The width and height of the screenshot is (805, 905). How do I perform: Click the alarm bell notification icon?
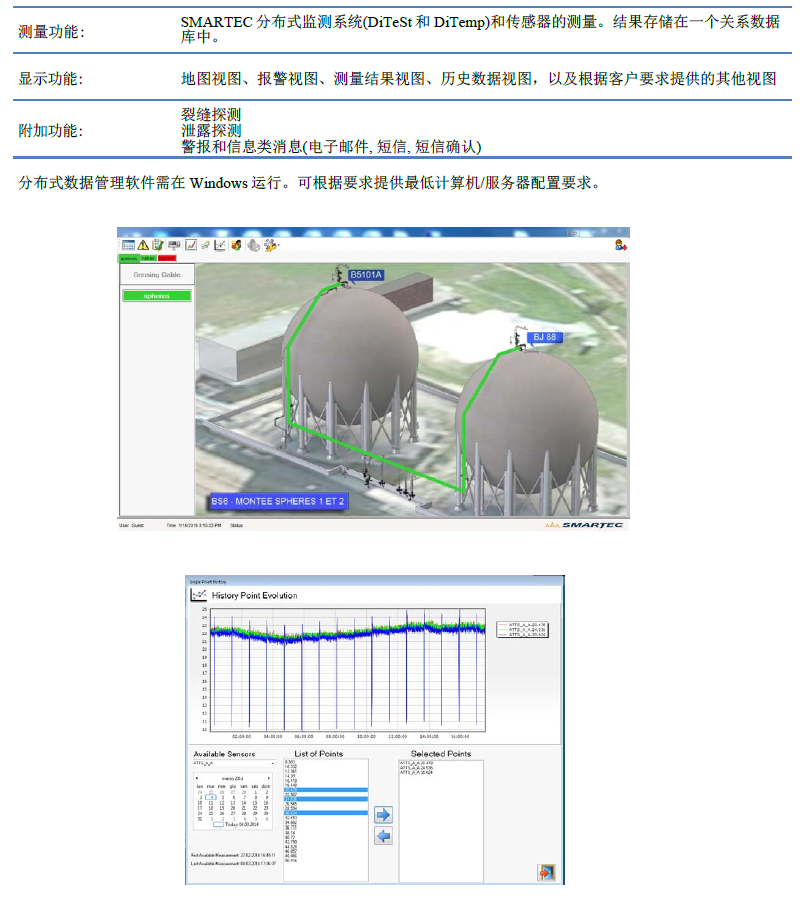pyautogui.click(x=252, y=246)
